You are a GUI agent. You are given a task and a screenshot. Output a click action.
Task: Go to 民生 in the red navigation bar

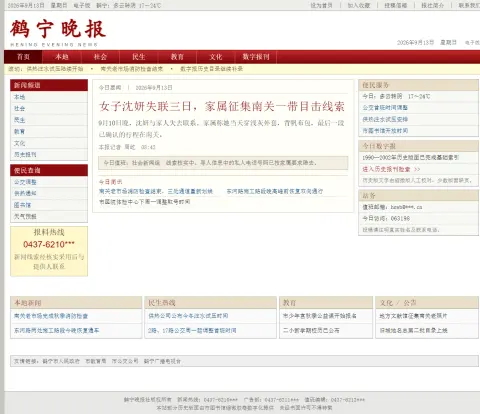139,57
